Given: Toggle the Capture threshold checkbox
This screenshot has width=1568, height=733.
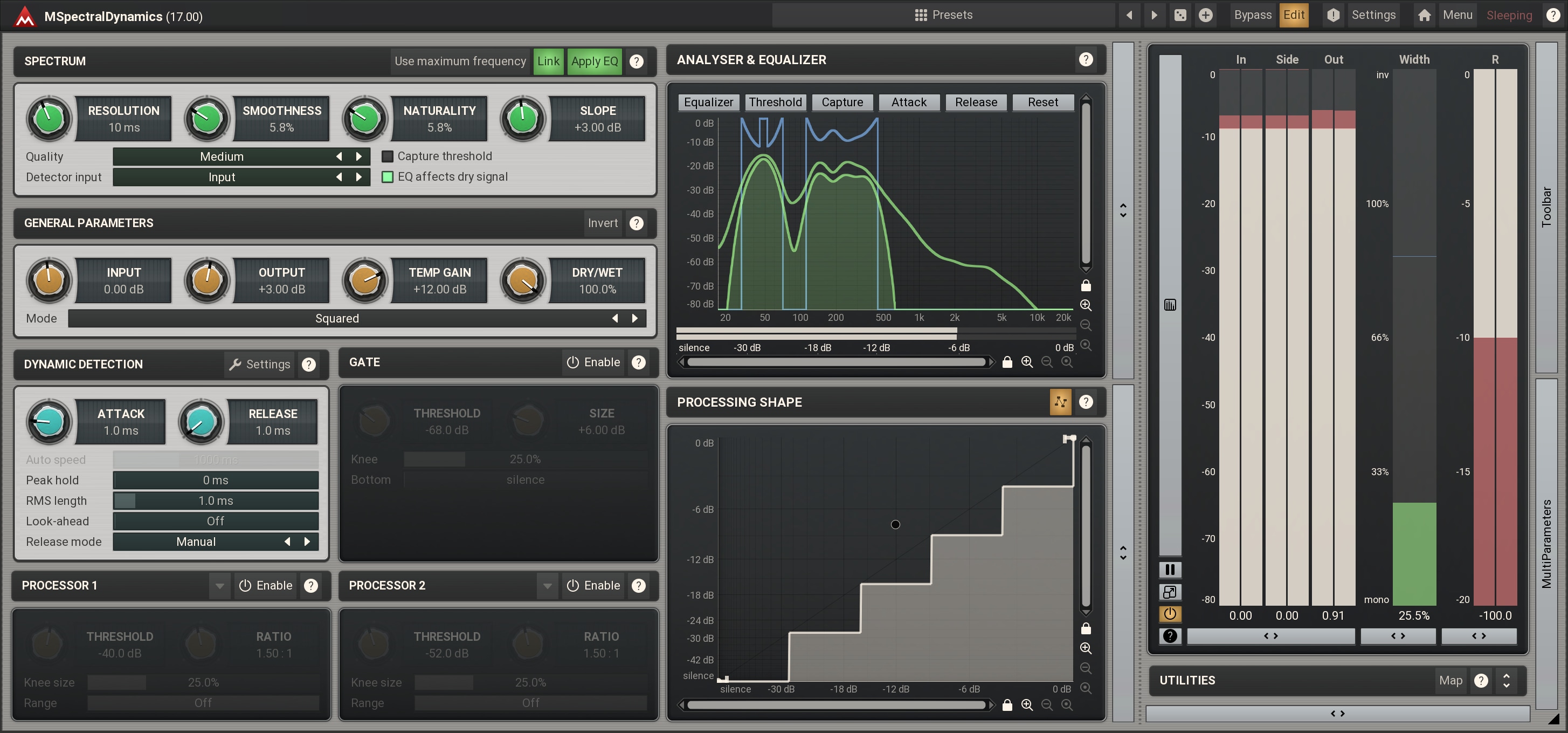Looking at the screenshot, I should (387, 156).
